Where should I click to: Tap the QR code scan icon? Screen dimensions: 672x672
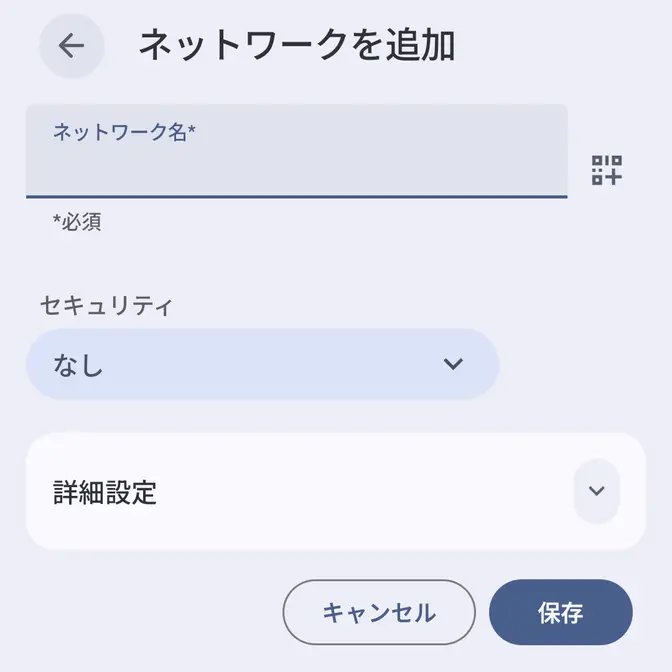coord(606,170)
